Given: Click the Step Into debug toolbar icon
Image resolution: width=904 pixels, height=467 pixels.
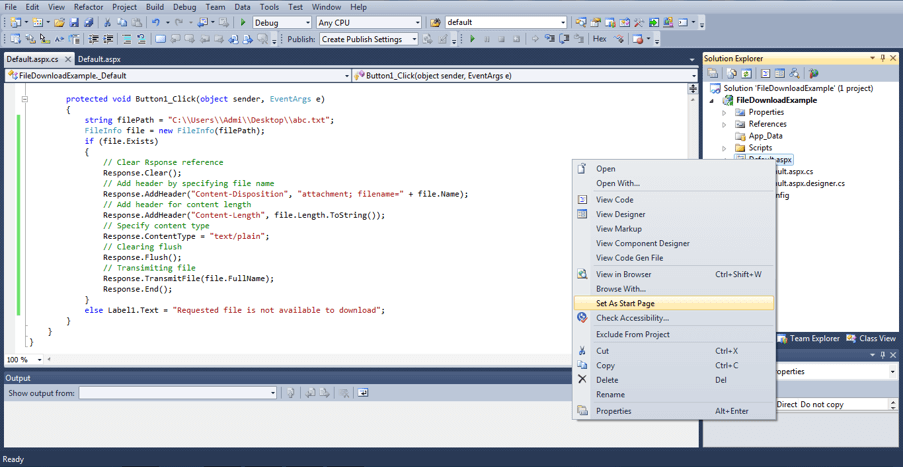Looking at the screenshot, I should tap(549, 39).
